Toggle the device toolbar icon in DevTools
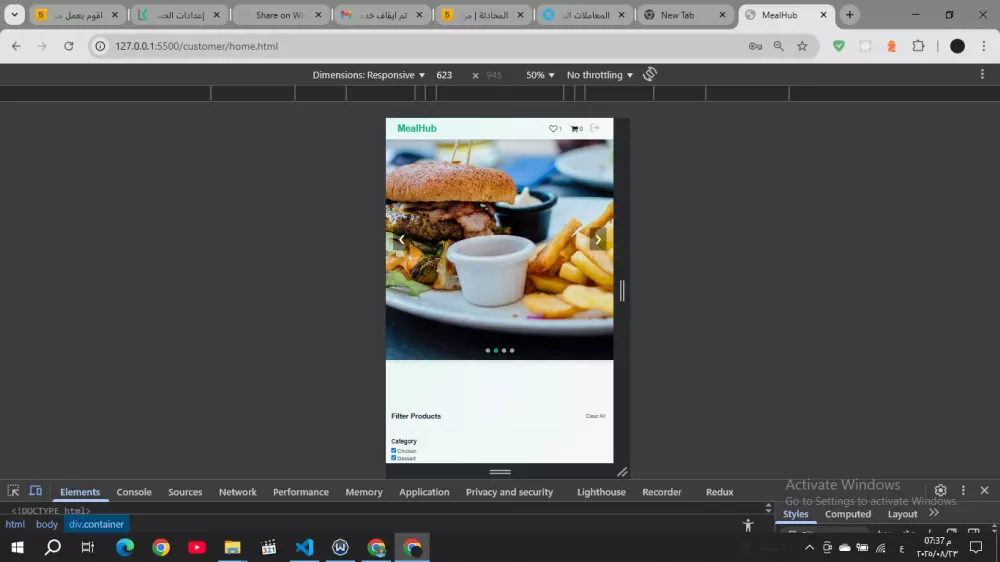The image size is (1000, 562). [x=36, y=491]
